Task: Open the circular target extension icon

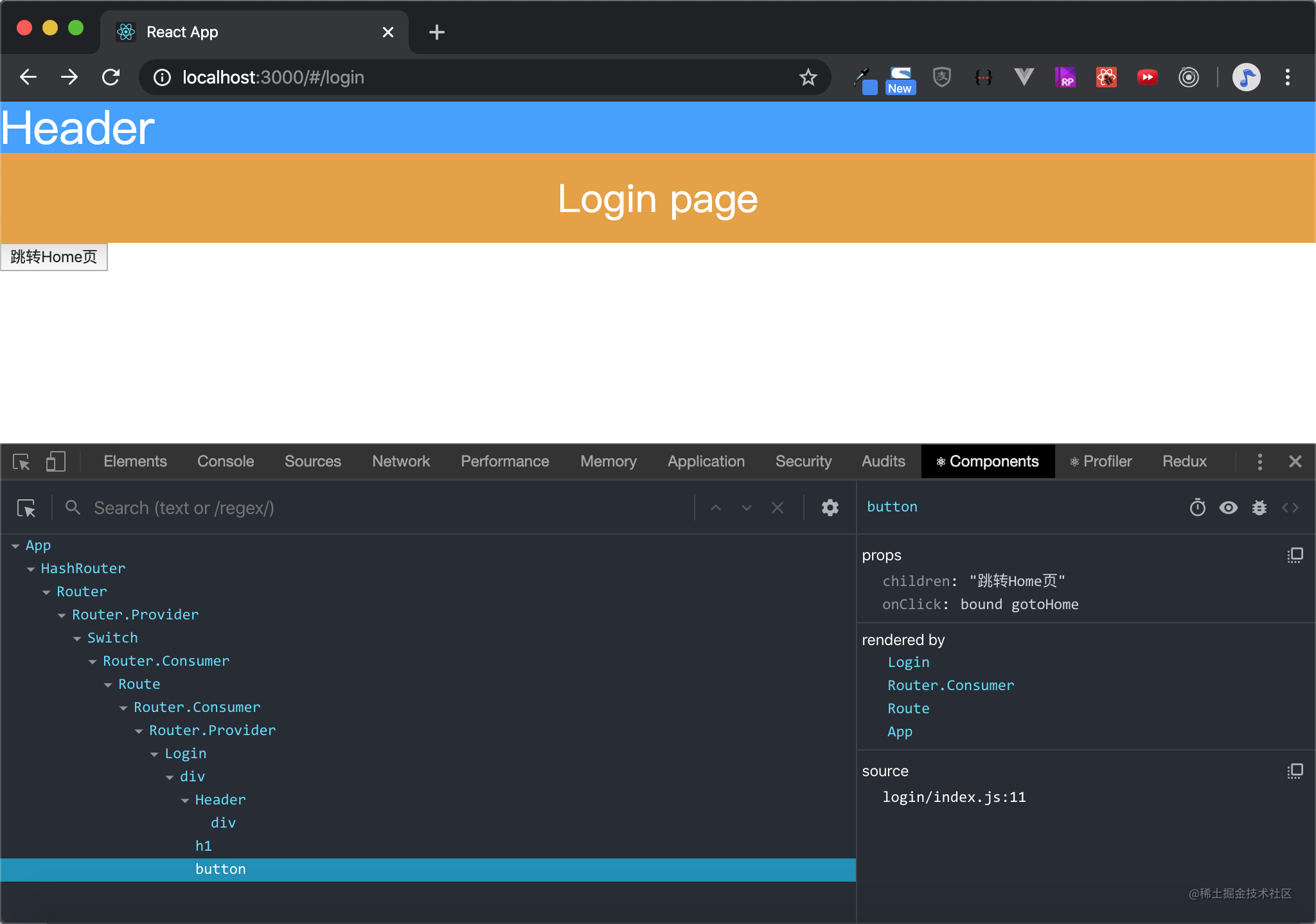Action: 1189,77
